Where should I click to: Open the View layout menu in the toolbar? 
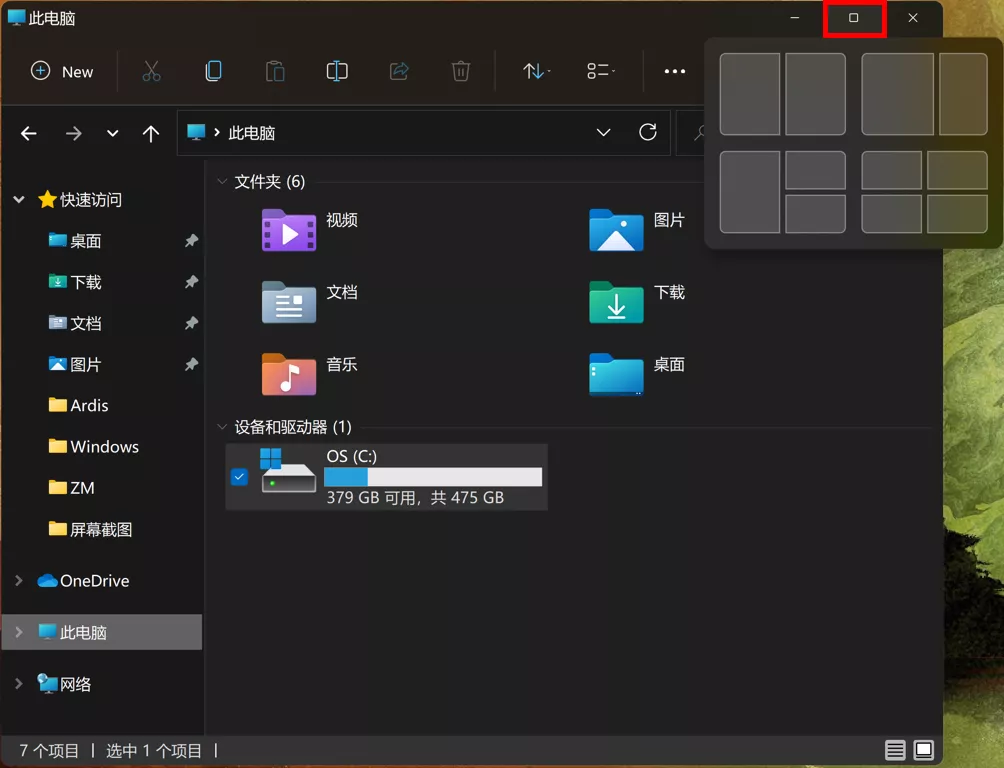[599, 71]
